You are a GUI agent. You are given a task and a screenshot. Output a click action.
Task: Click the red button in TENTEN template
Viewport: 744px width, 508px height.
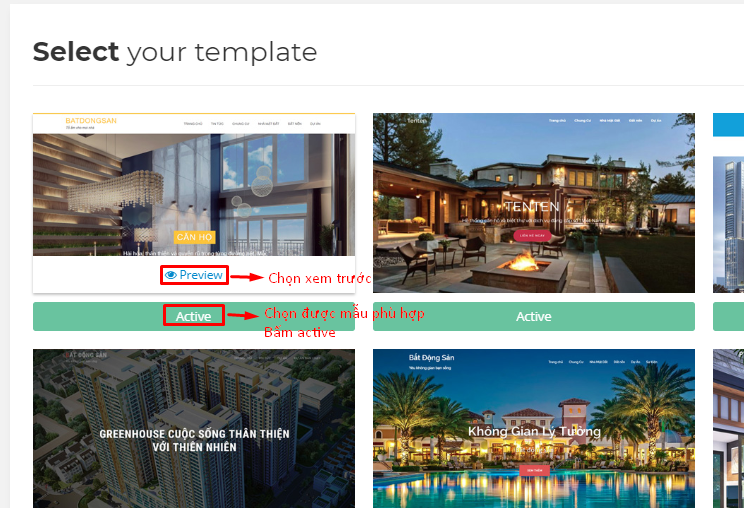click(x=532, y=235)
